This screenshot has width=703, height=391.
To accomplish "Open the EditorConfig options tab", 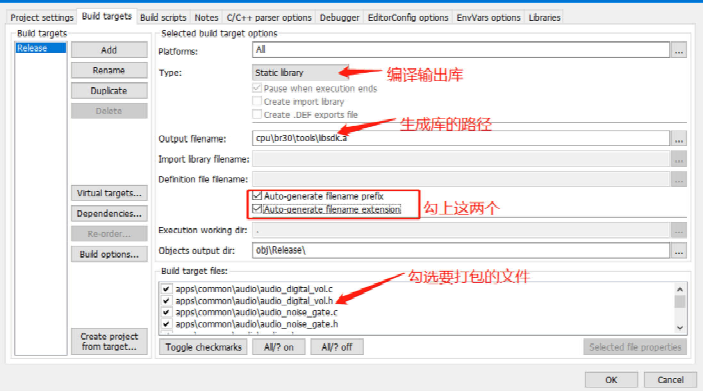I will pos(408,17).
